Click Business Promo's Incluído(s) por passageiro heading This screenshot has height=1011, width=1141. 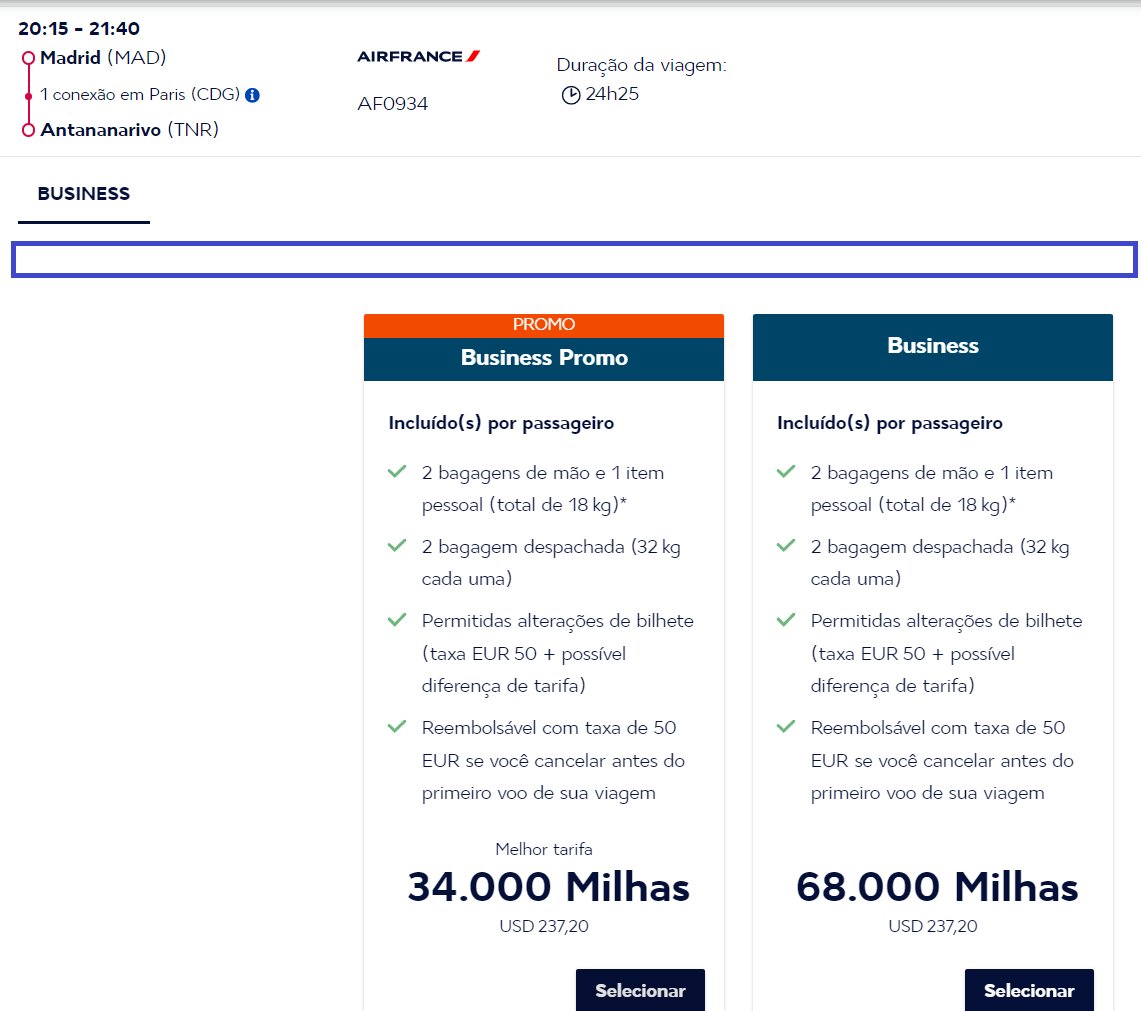[501, 423]
